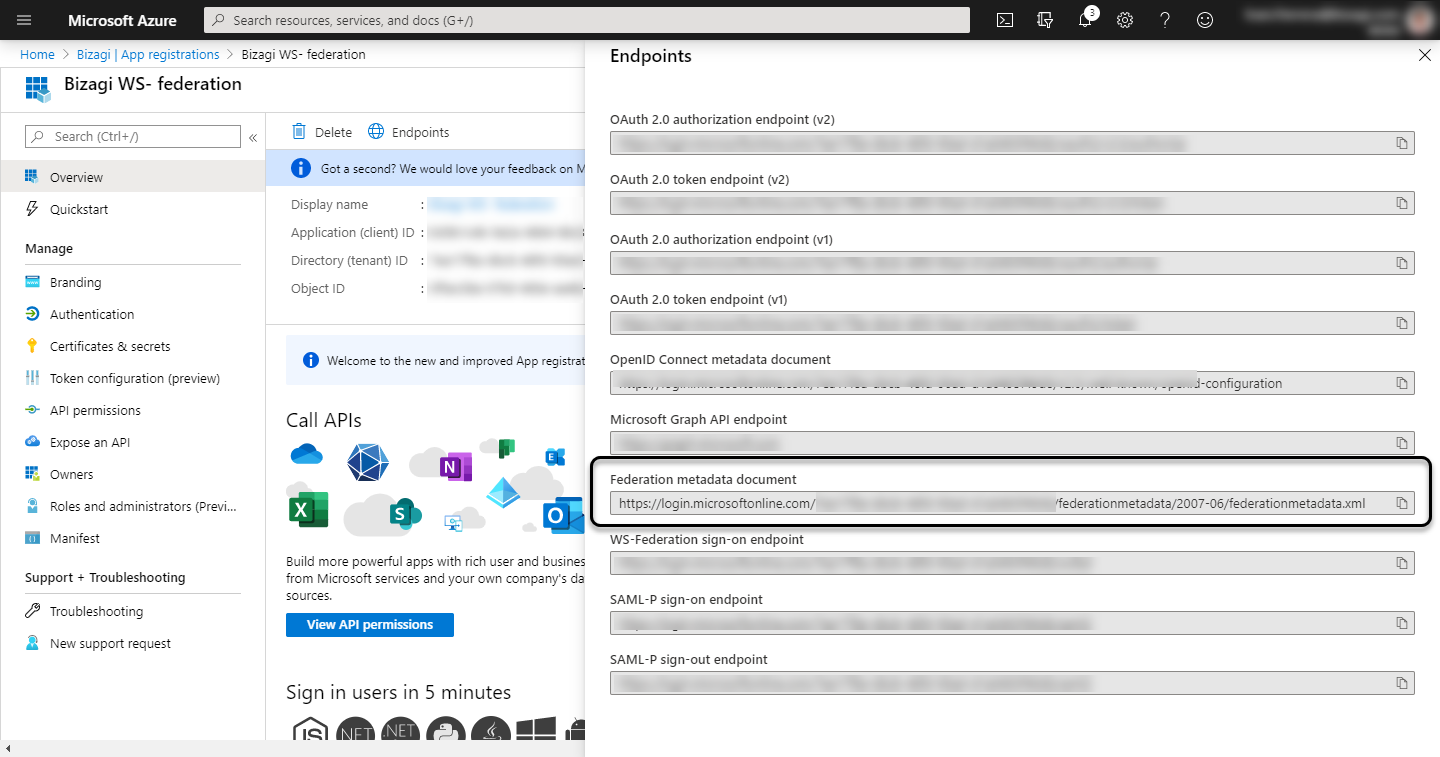Copy the OpenID Connect metadata document URL
The width and height of the screenshot is (1440, 757).
click(x=1402, y=383)
